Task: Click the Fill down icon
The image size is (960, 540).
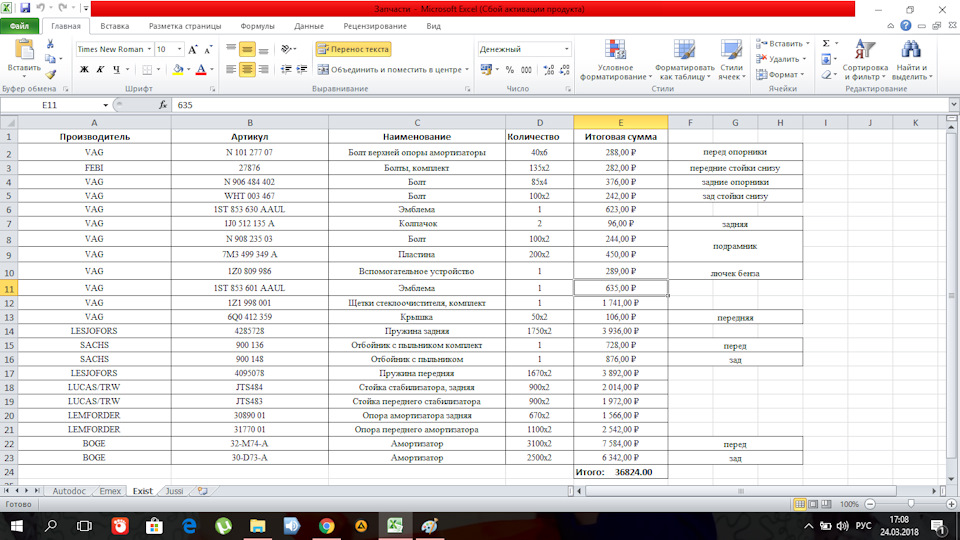Action: point(826,59)
